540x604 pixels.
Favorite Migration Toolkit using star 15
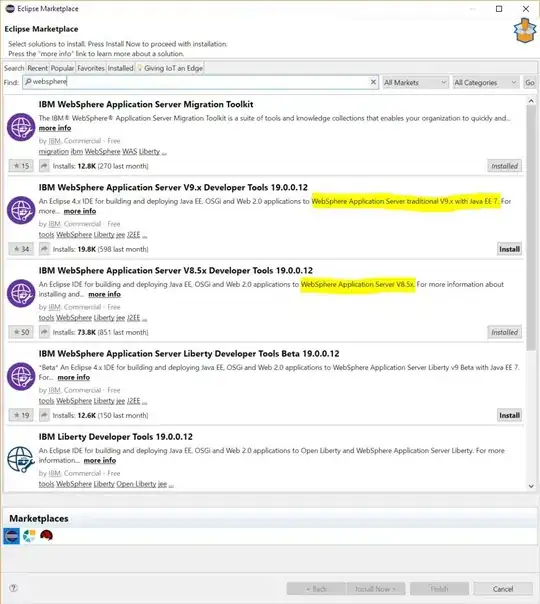tap(21, 166)
